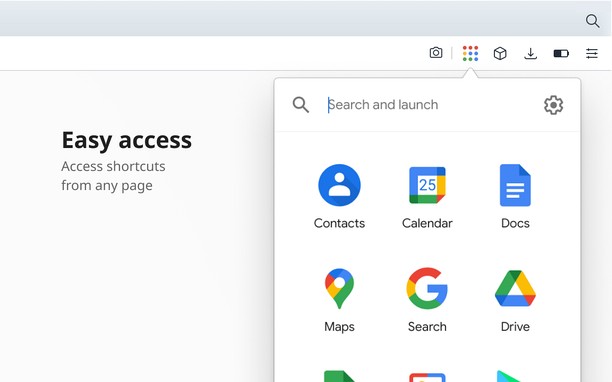The height and width of the screenshot is (382, 612).
Task: Click the colorful apps grid toolbar icon
Action: 470,53
